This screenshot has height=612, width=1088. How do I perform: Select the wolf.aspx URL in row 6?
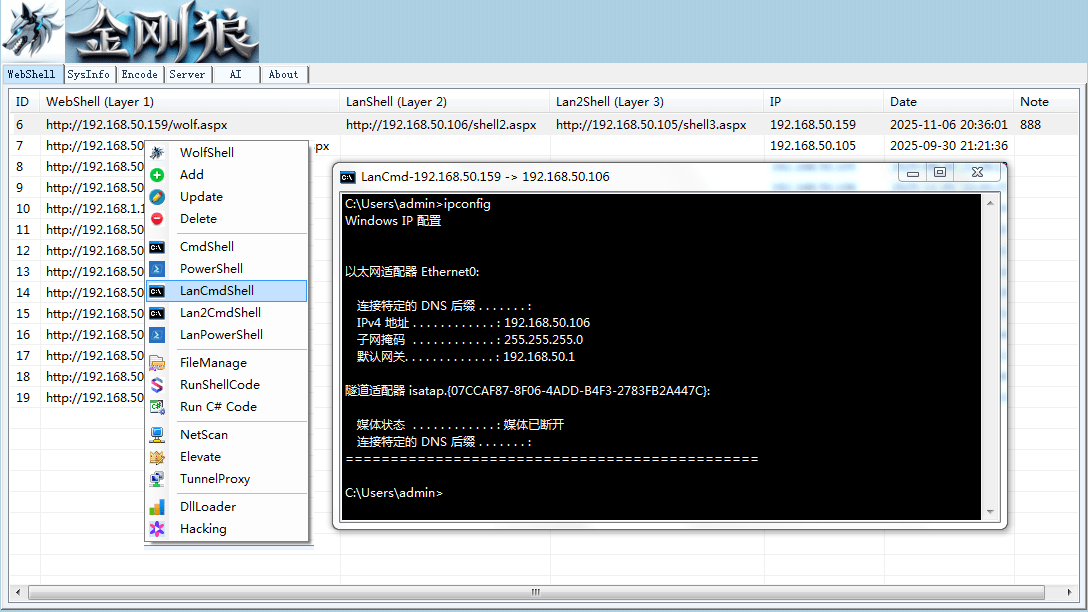click(137, 125)
